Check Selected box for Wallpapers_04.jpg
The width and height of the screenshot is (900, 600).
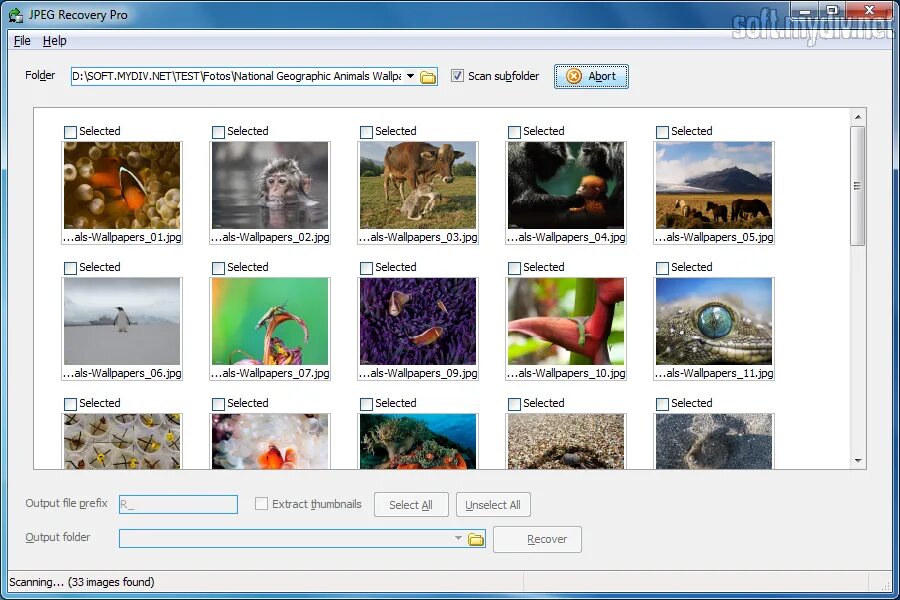(x=514, y=132)
